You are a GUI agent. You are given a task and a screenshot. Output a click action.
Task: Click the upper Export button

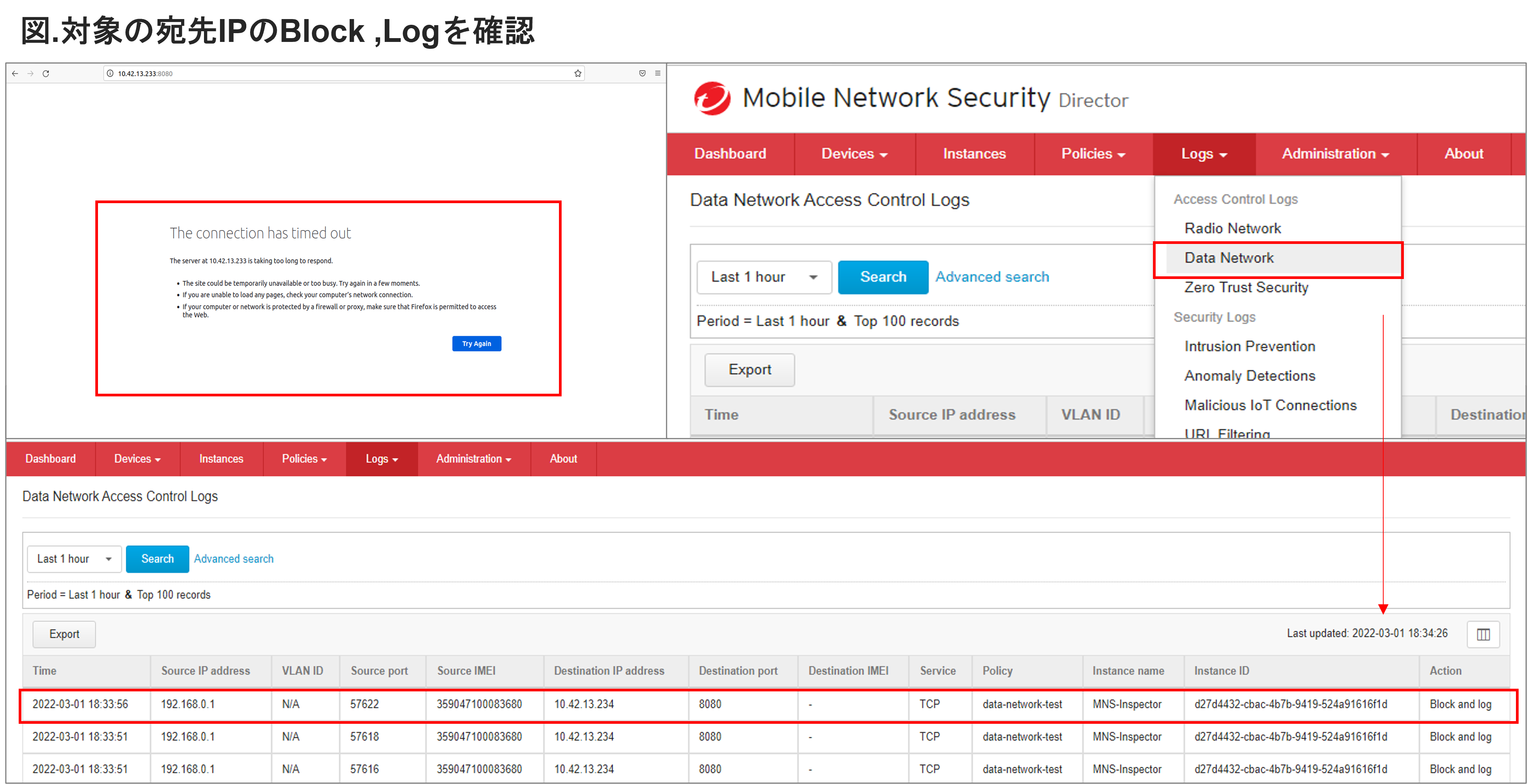749,370
